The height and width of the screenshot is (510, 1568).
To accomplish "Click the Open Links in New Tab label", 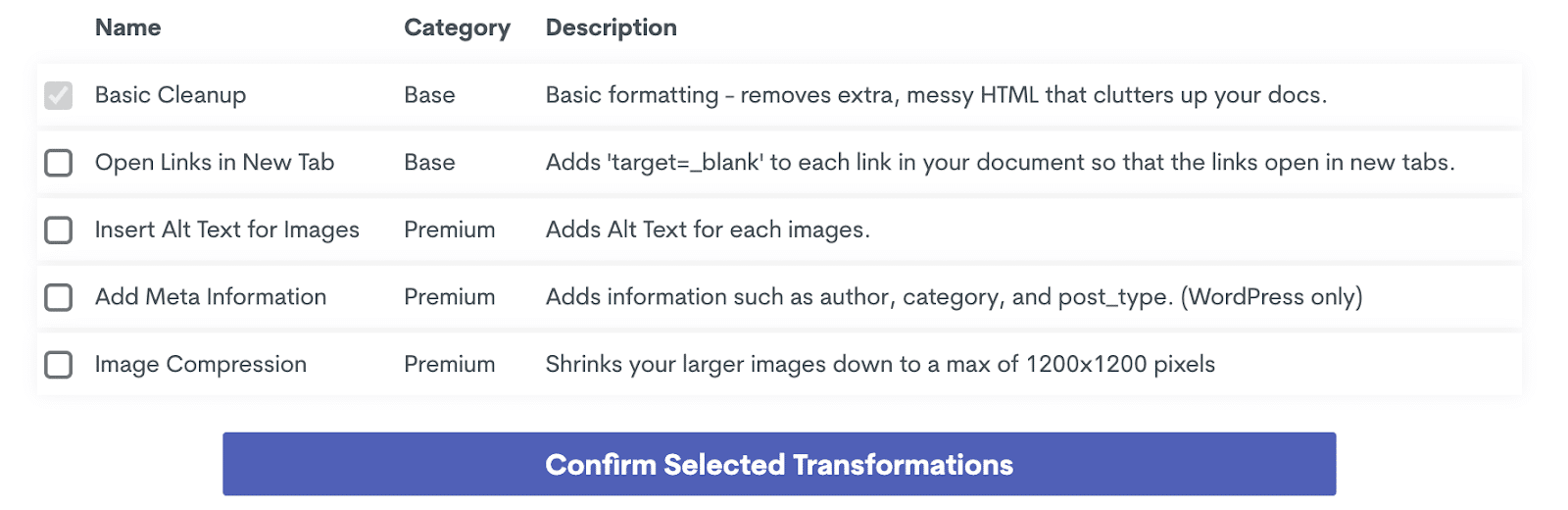I will tap(215, 163).
